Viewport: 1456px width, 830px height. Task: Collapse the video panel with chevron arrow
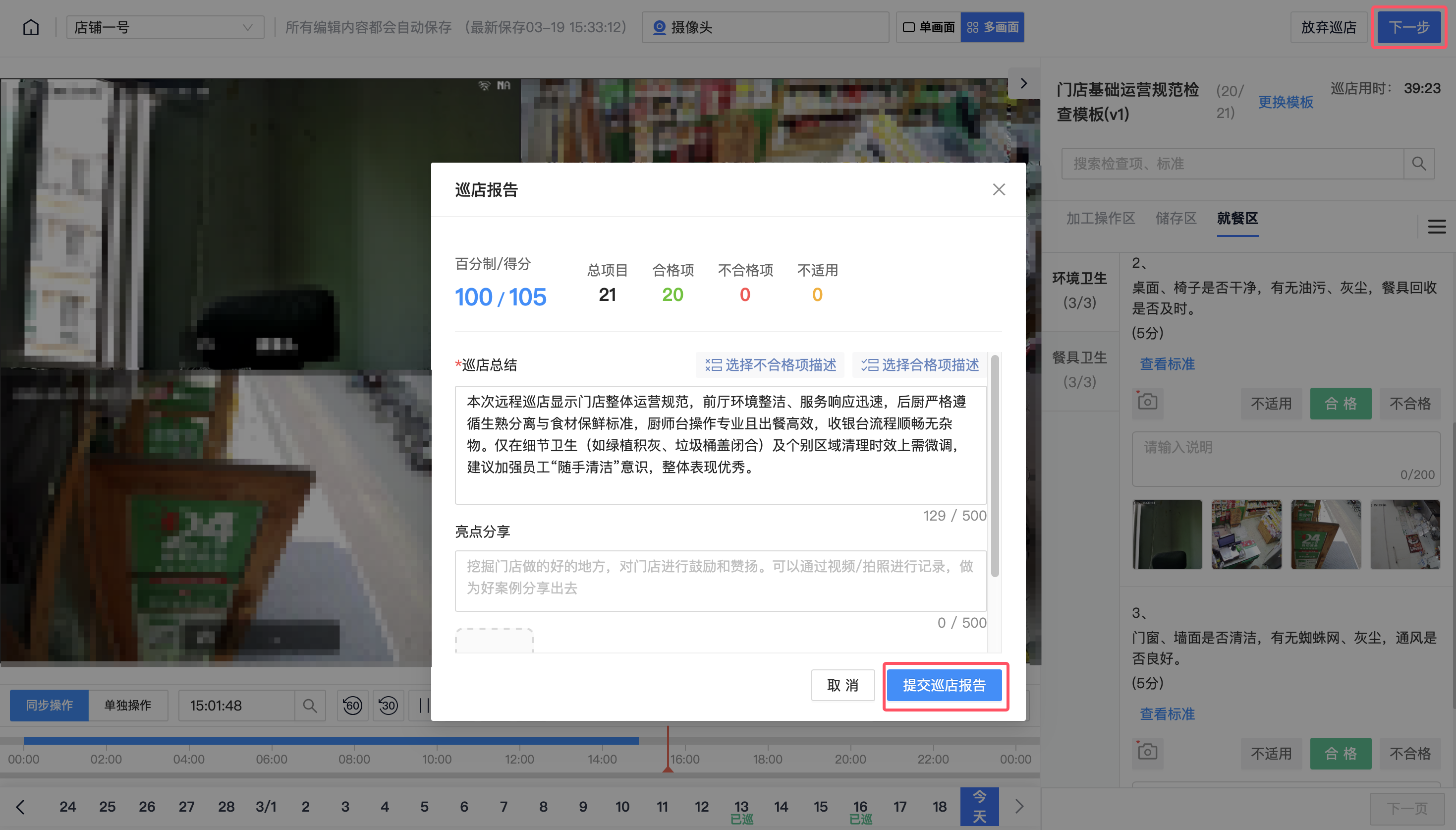1024,83
